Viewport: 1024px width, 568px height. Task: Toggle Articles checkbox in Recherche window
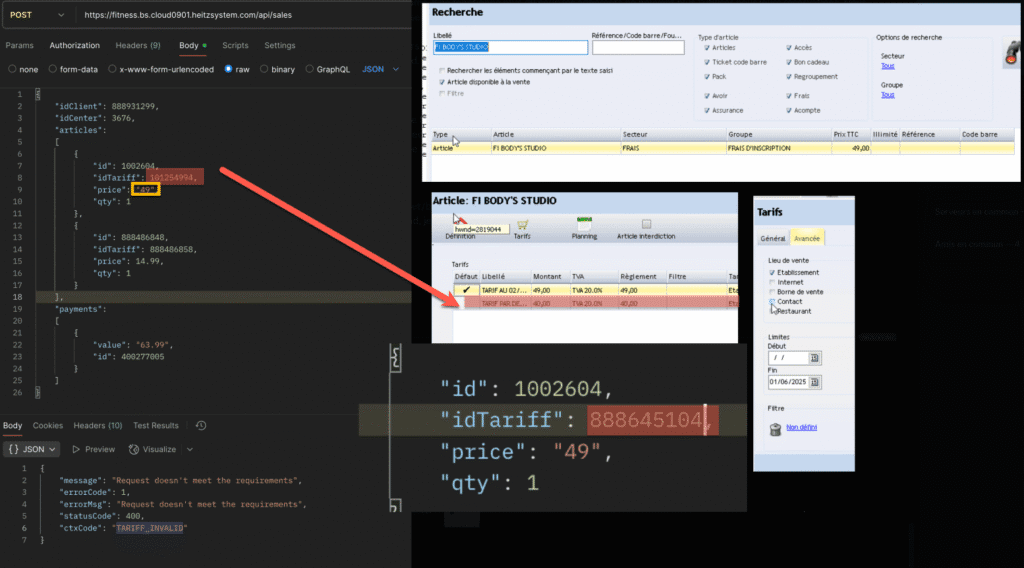[707, 48]
